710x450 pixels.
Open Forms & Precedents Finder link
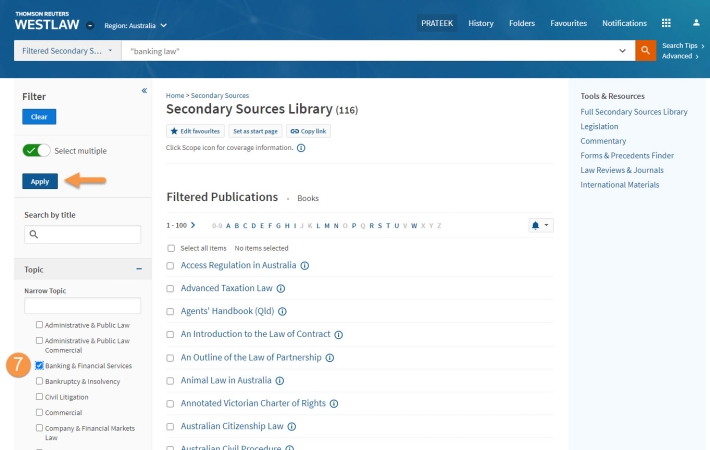(627, 155)
